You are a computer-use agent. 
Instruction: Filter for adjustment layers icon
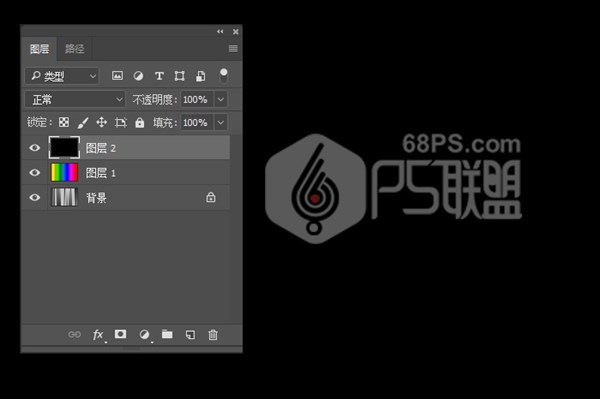point(138,76)
